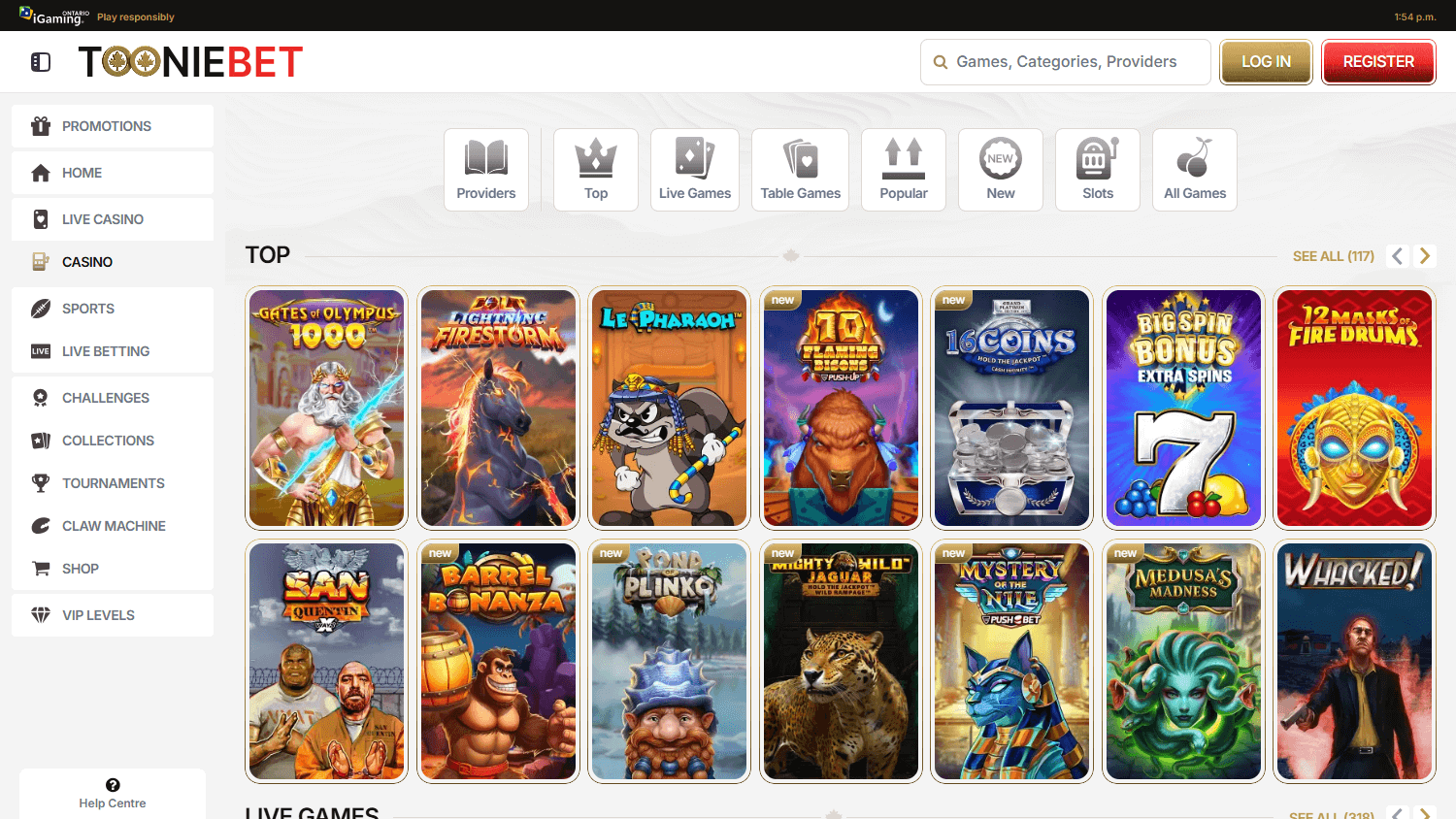This screenshot has width=1456, height=819.
Task: Show previous Top games with left chevron
Action: click(x=1398, y=256)
